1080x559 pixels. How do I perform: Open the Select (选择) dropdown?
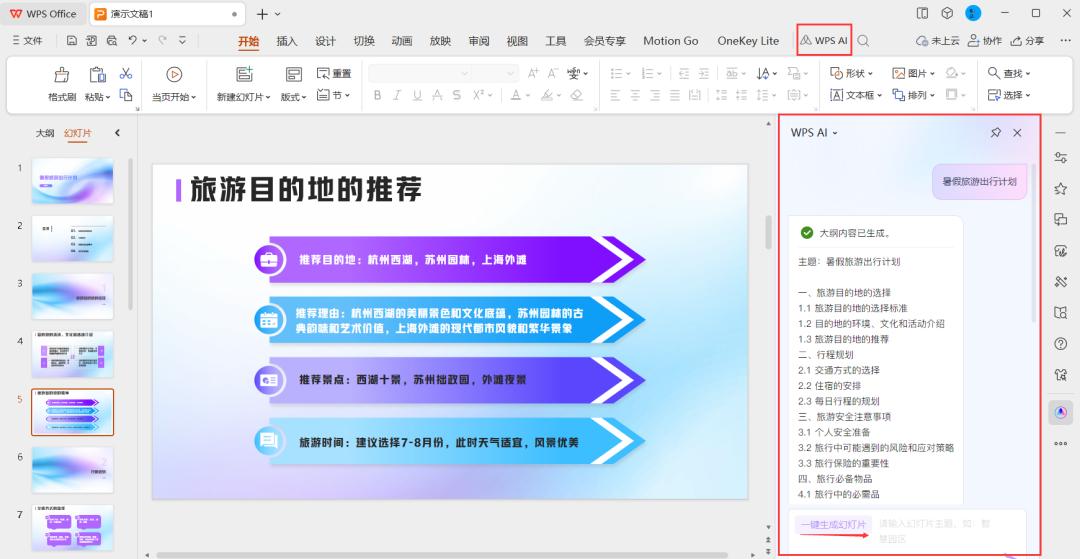[x=1009, y=95]
